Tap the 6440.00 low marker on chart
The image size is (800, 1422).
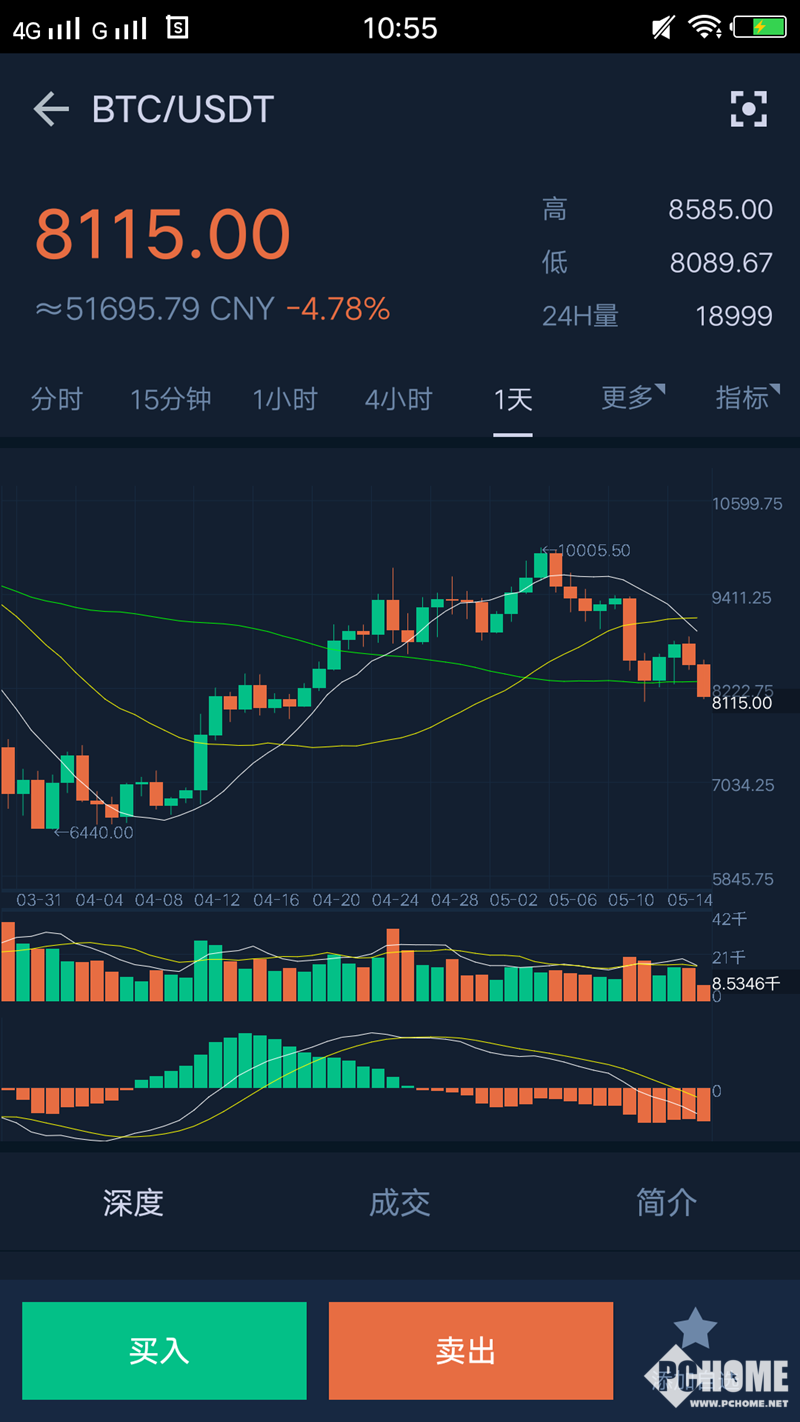pos(93,832)
